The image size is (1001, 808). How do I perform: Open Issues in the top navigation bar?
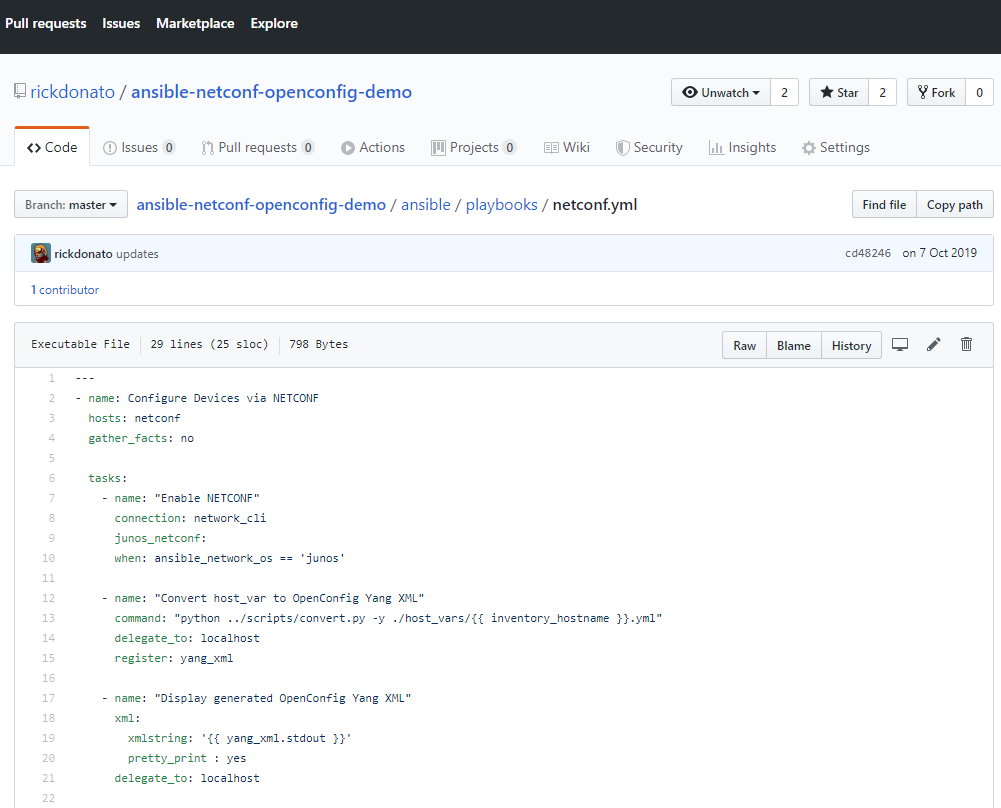point(121,24)
